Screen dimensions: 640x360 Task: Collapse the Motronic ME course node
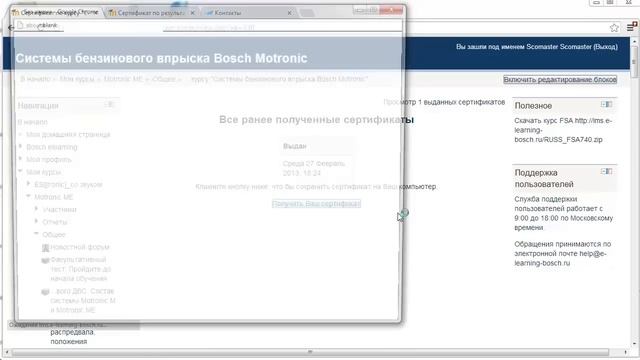pyautogui.click(x=29, y=196)
